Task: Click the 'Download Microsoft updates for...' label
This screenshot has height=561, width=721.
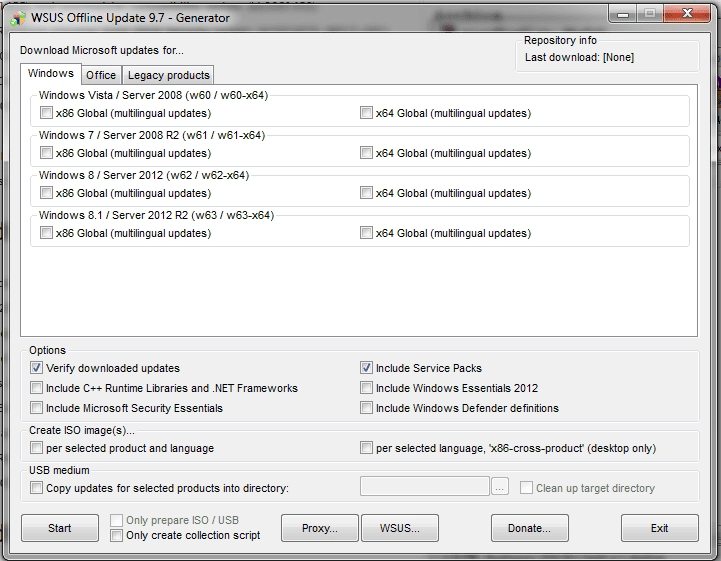Action: coord(102,50)
